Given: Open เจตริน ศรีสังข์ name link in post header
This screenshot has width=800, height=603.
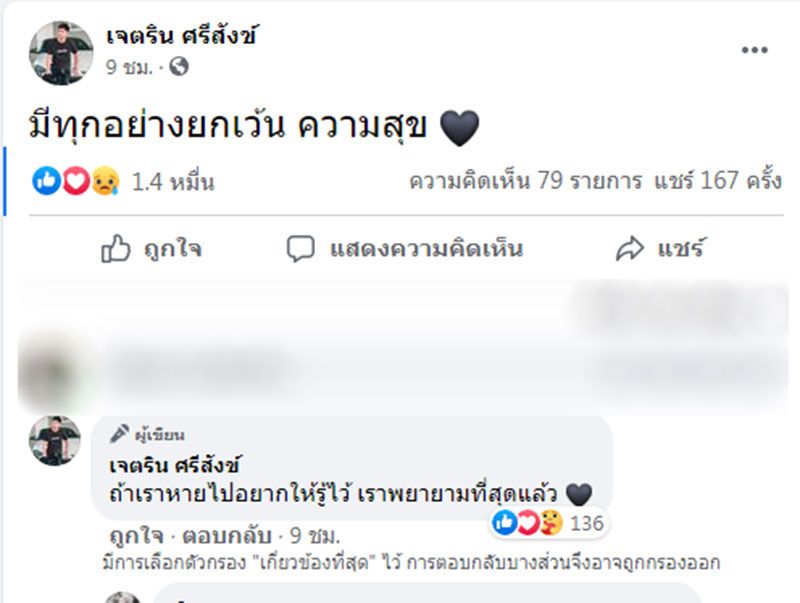Looking at the screenshot, I should (x=181, y=36).
